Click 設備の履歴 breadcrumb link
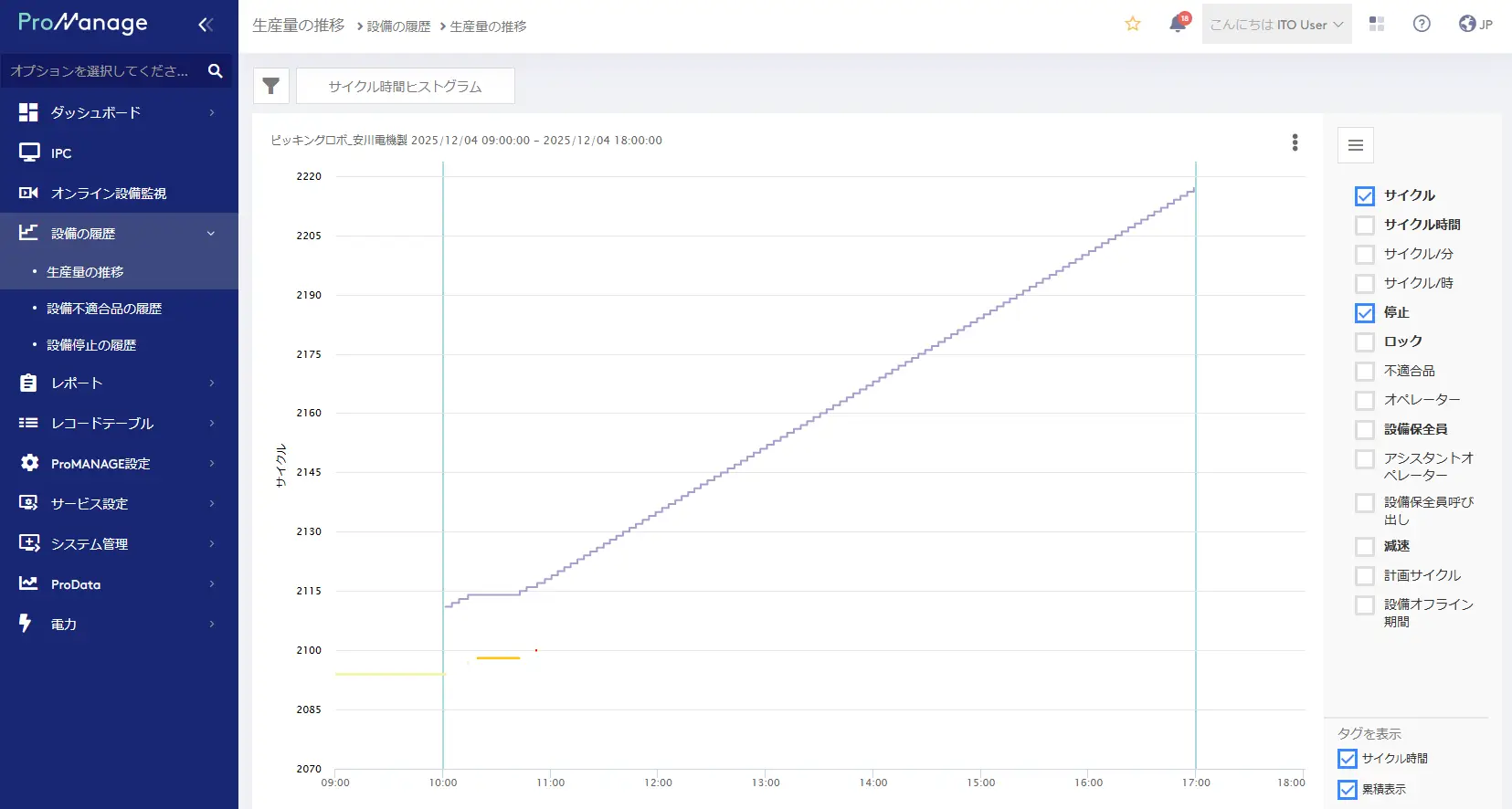The height and width of the screenshot is (809, 1512). 398,26
